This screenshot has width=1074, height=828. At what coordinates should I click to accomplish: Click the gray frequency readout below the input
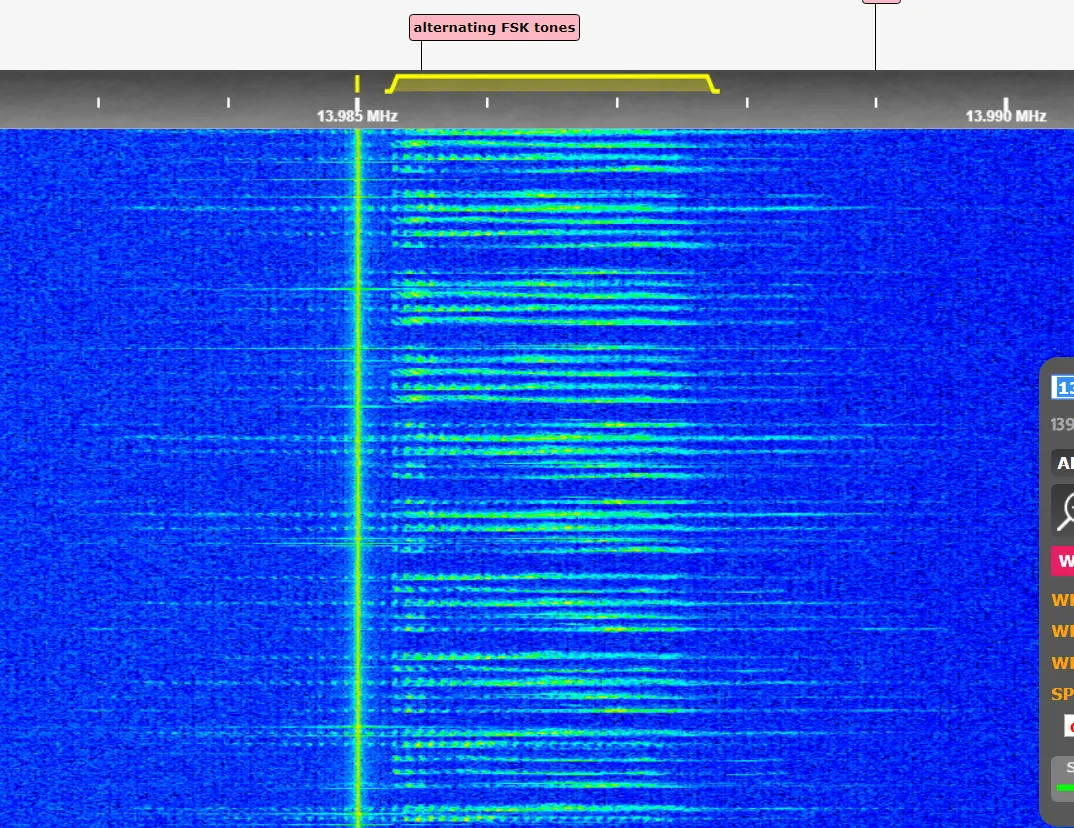(1062, 425)
